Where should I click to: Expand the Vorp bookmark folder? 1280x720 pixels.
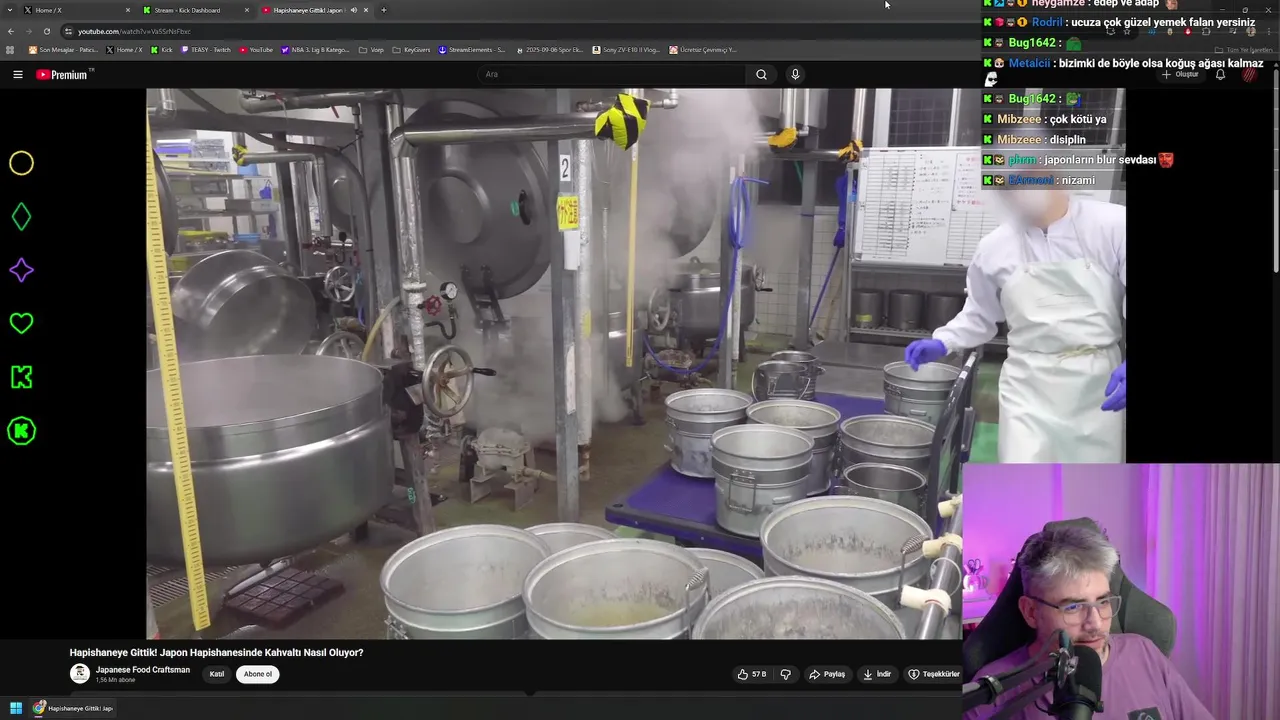point(372,50)
